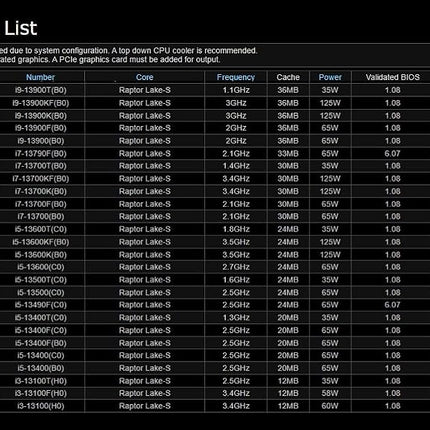Click the Power column header
The image size is (430, 430).
[x=330, y=77]
